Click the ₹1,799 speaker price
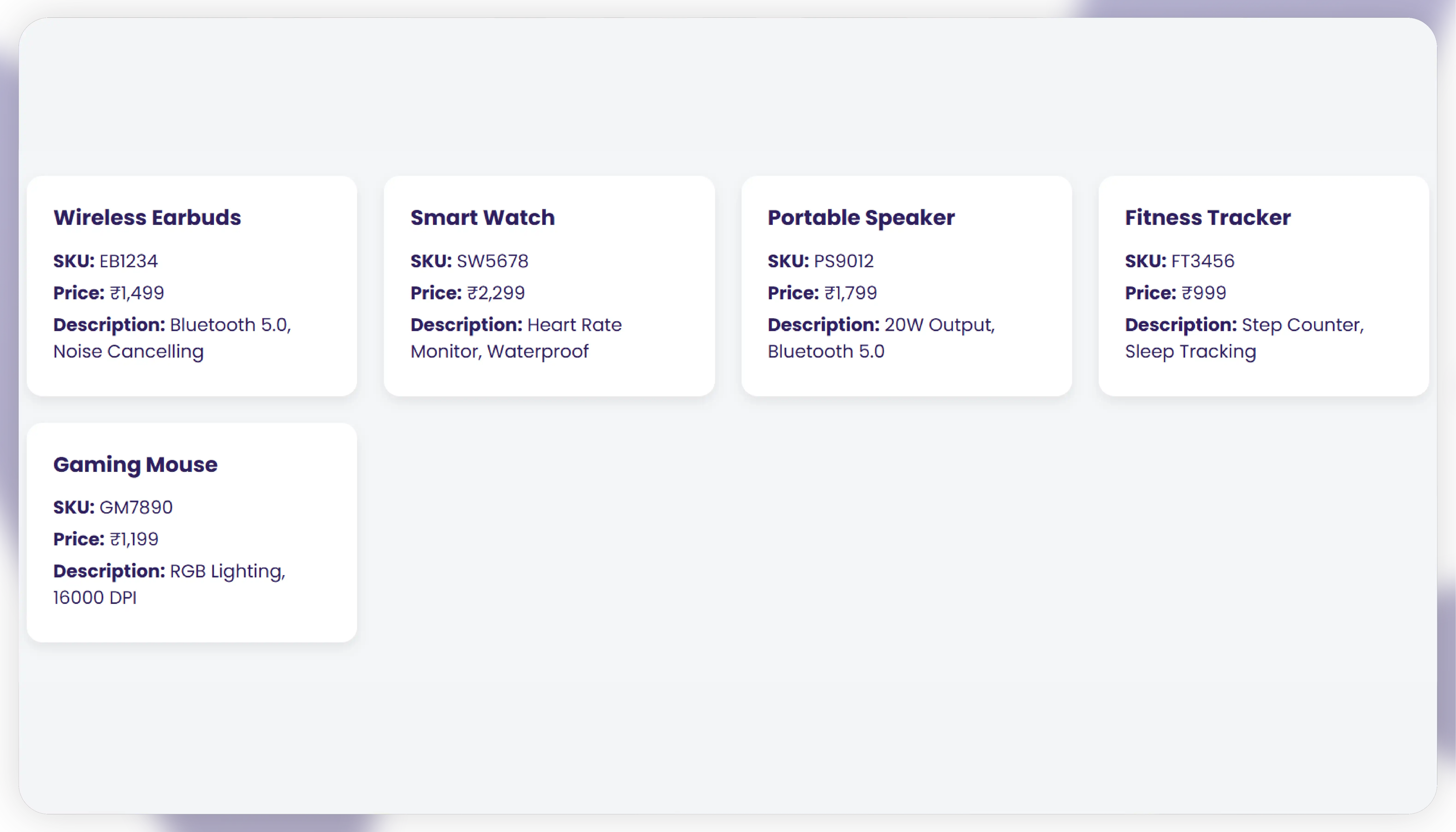This screenshot has width=1456, height=832. (851, 293)
